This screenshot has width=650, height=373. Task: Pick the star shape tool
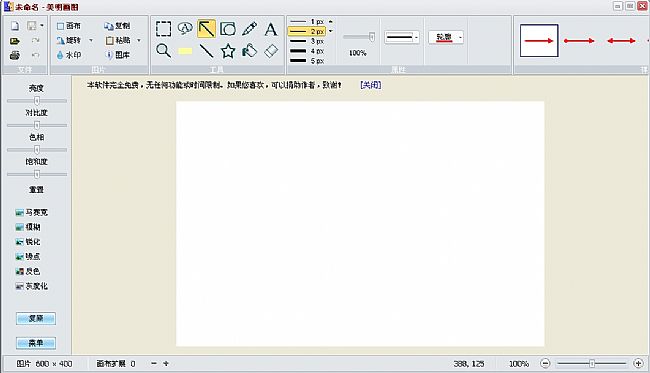point(228,51)
